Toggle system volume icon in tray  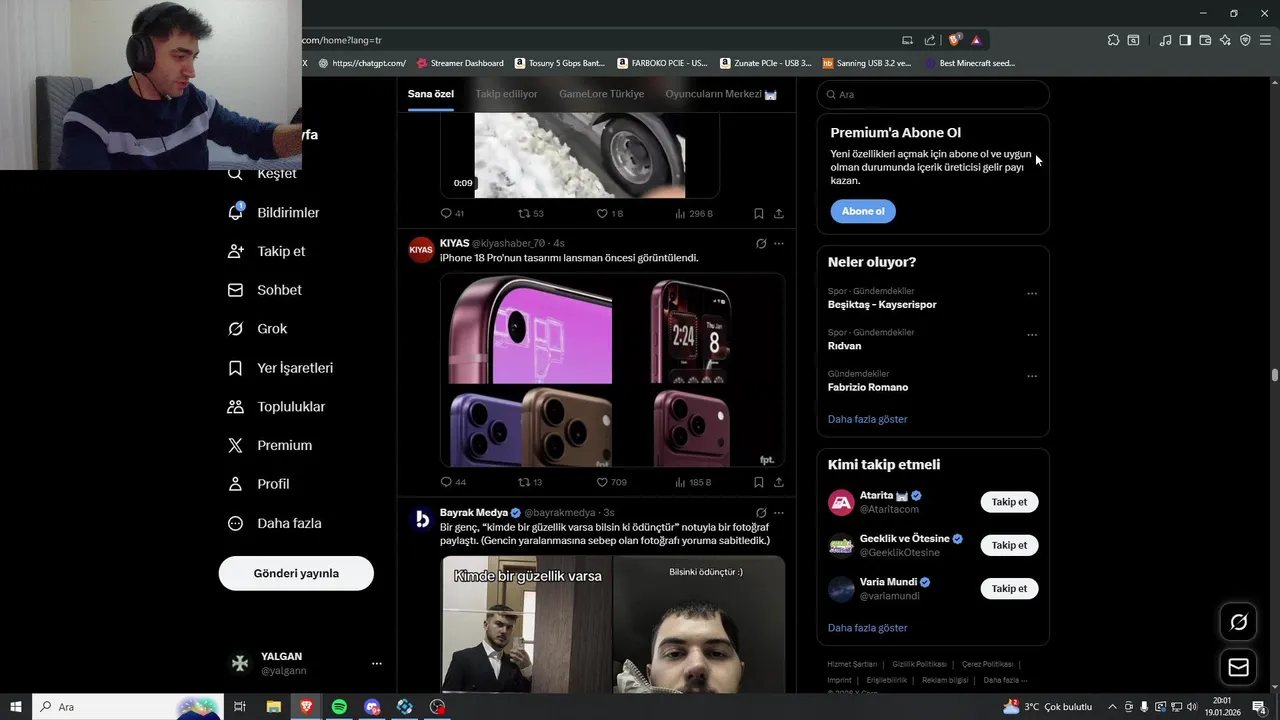(x=1192, y=707)
